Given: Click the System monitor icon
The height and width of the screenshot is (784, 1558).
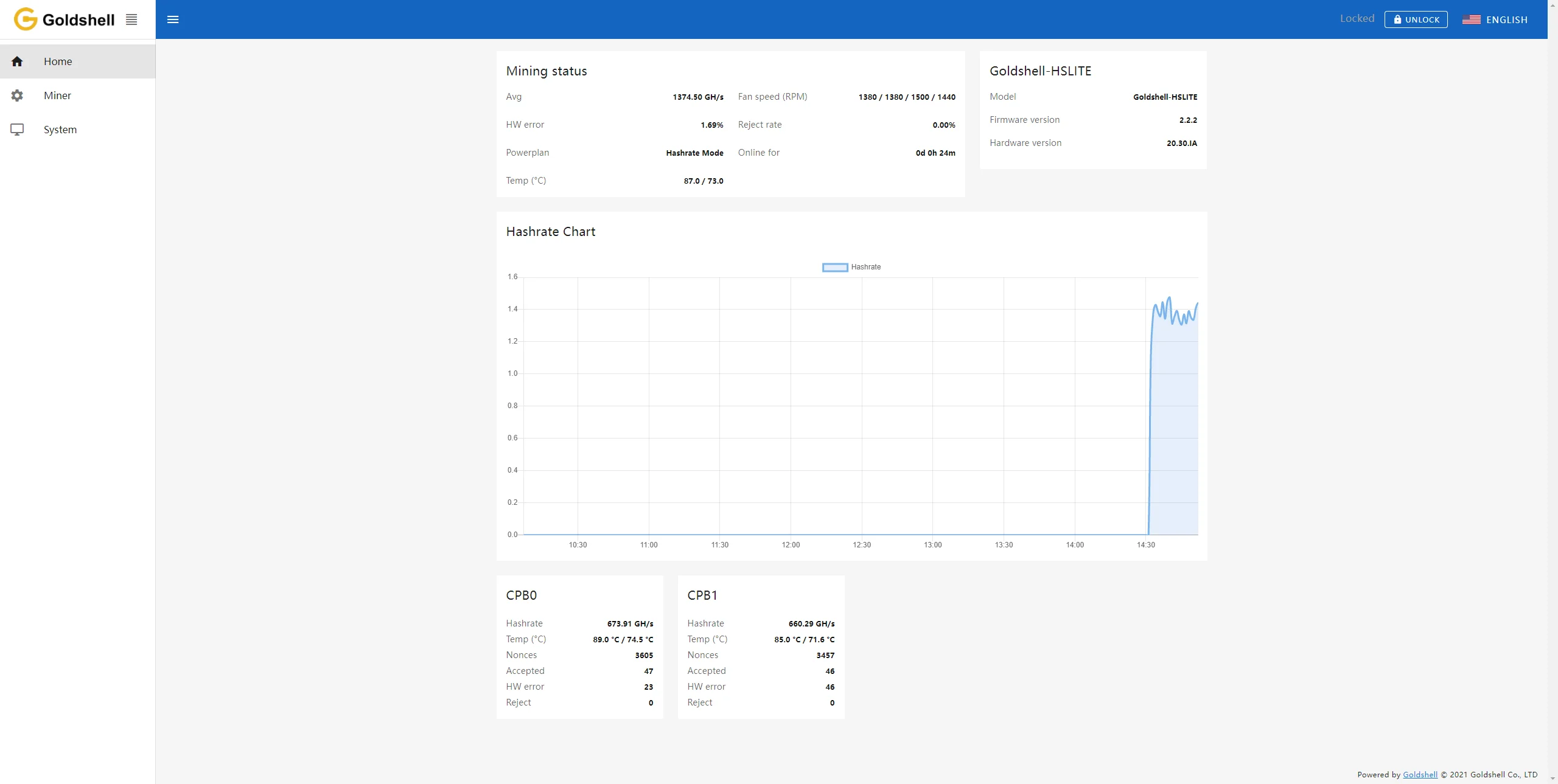Looking at the screenshot, I should click(x=17, y=130).
